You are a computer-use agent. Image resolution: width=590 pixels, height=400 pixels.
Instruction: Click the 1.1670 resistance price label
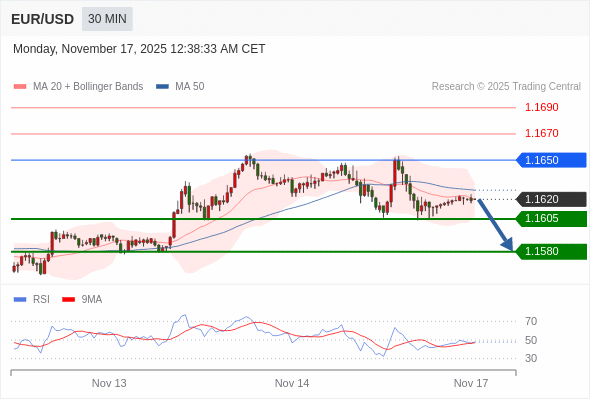541,133
